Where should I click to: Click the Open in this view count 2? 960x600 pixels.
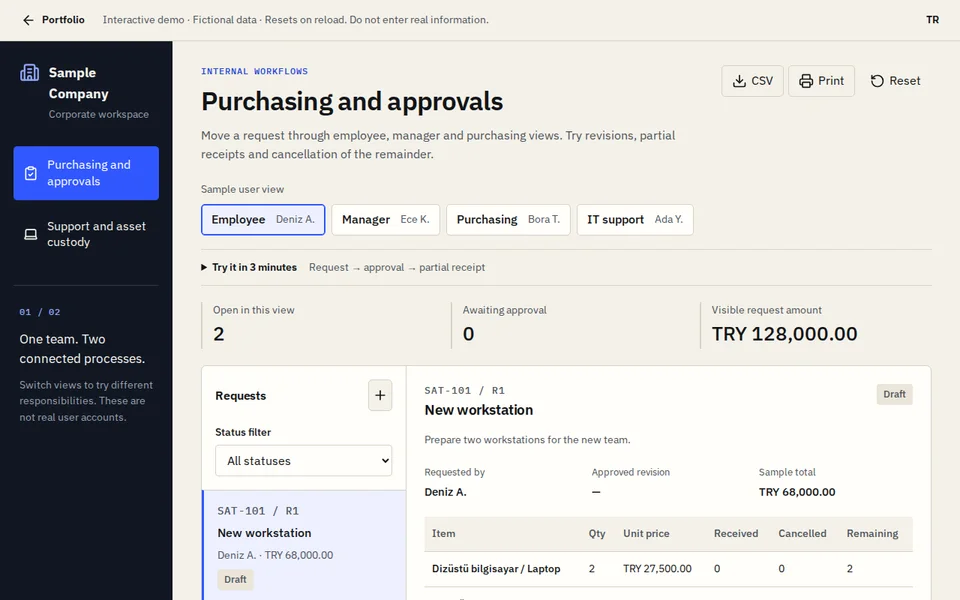pos(219,334)
